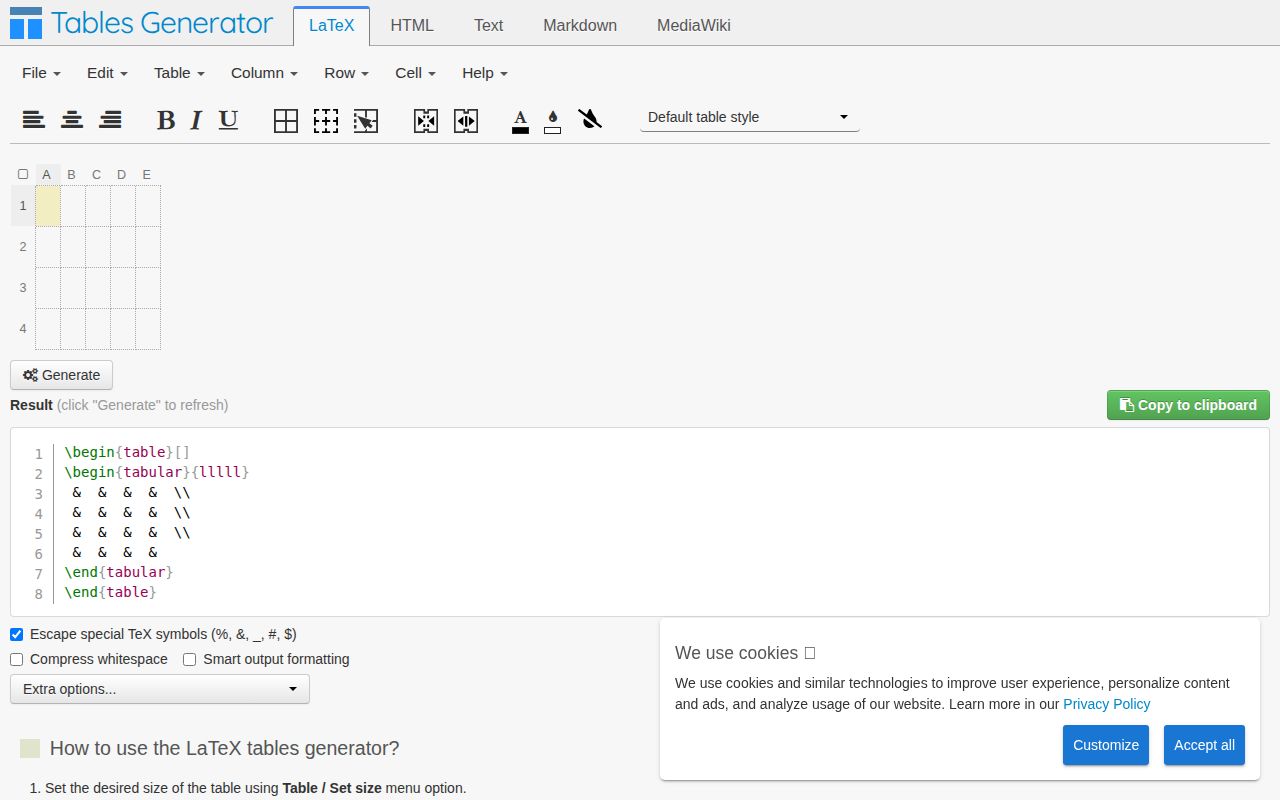
Task: Copy the LaTeX result to clipboard
Action: [1188, 405]
